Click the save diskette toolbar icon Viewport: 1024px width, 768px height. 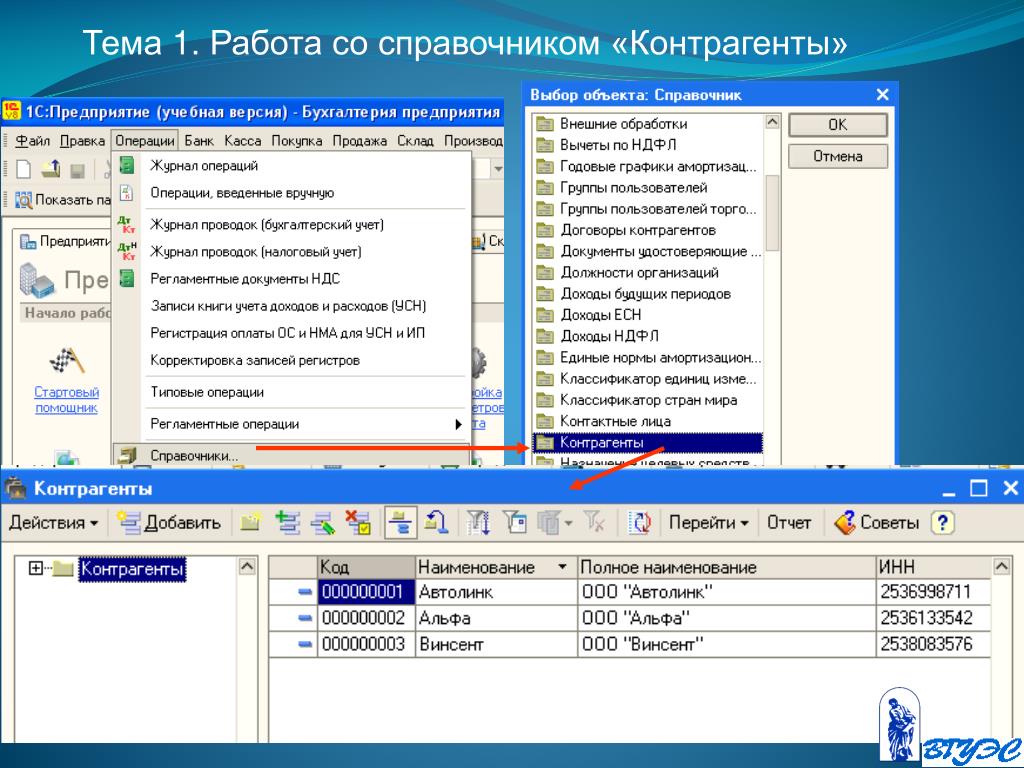coord(78,170)
